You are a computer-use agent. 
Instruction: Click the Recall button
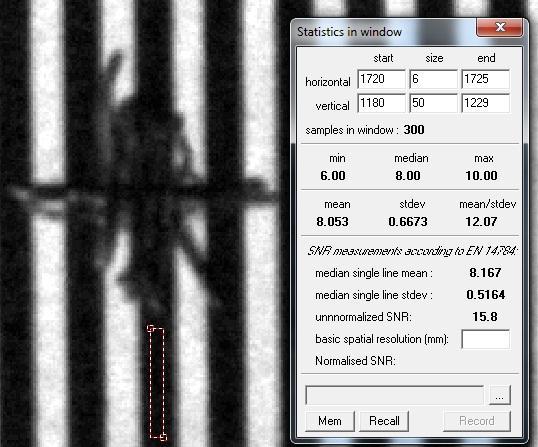[384, 421]
